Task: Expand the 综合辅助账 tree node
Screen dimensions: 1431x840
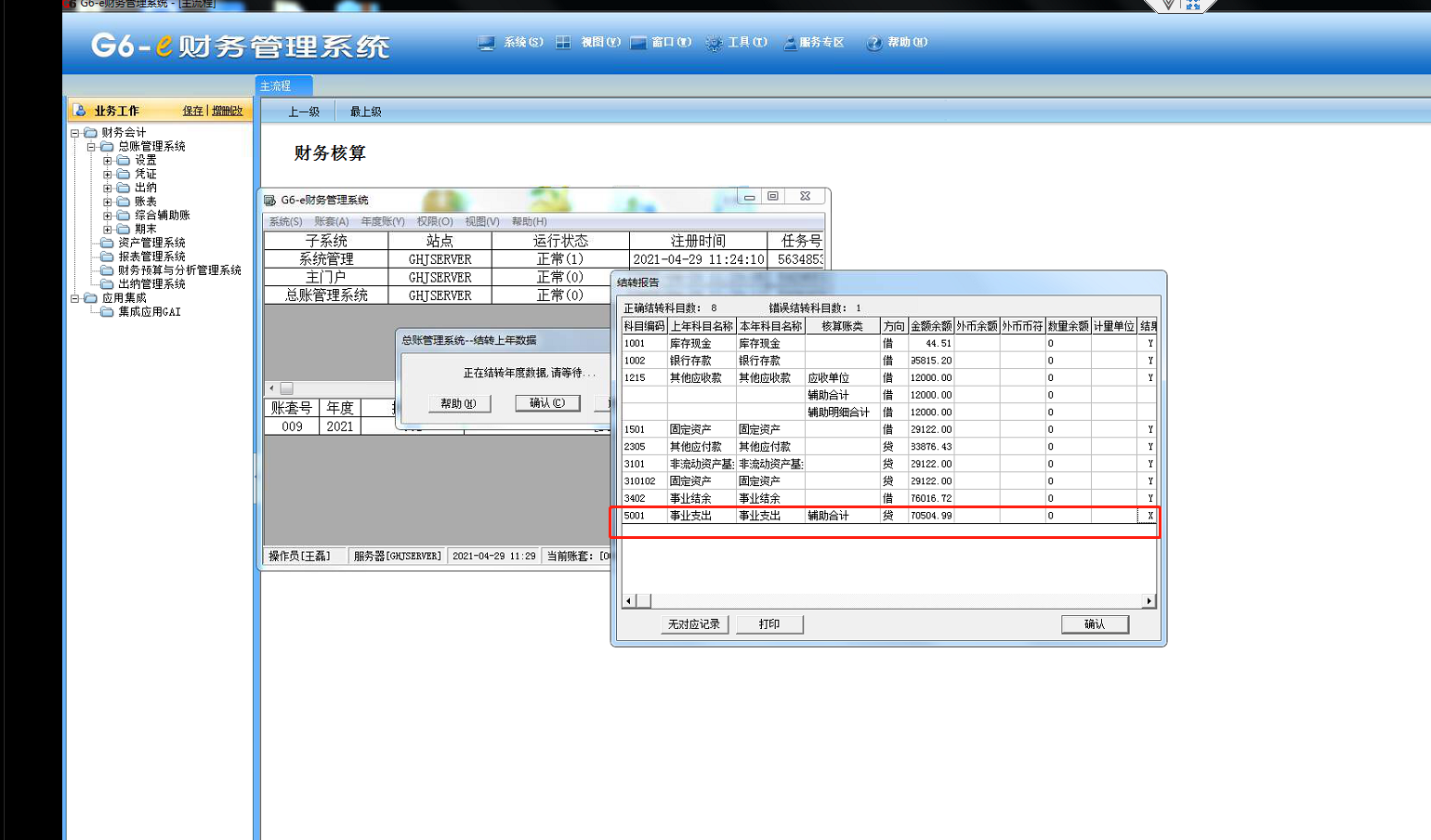Action: [108, 216]
